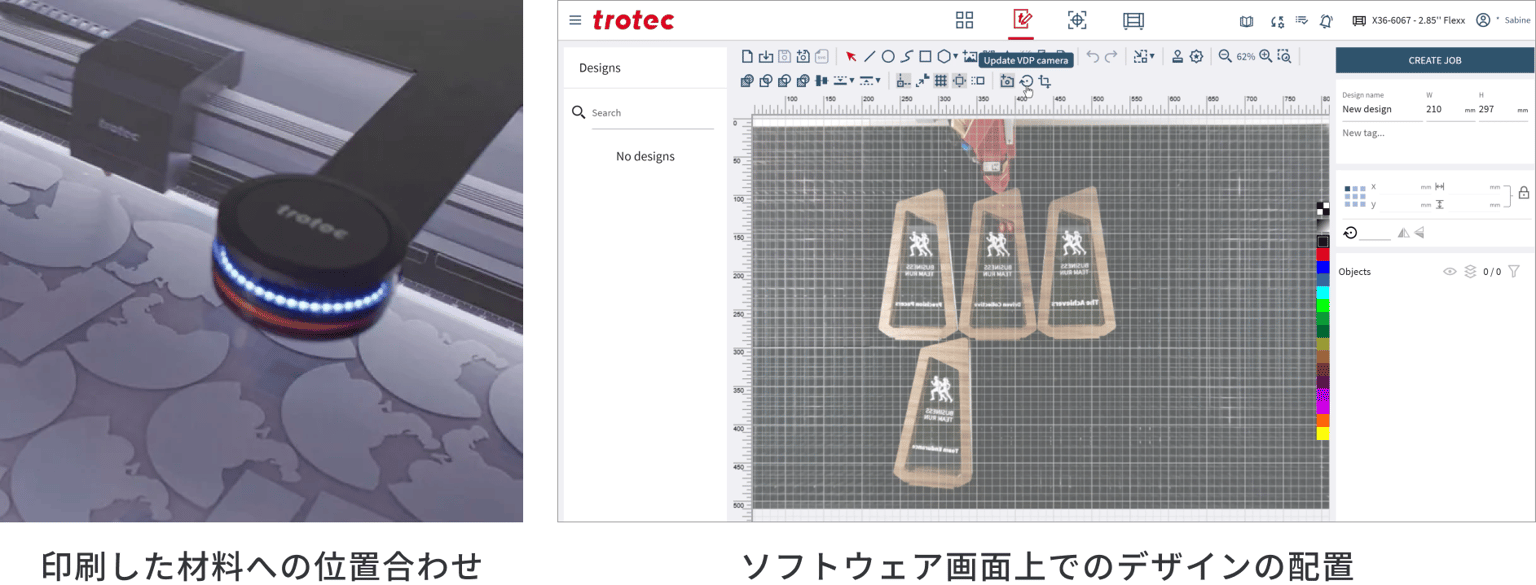Expand the polygon tool dropdown arrow
1536x585 pixels.
pyautogui.click(x=955, y=57)
